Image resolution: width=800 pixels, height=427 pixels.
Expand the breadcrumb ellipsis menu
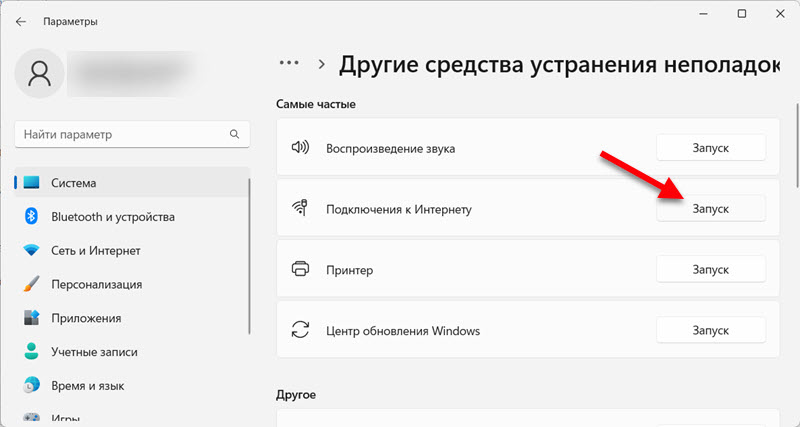point(289,63)
